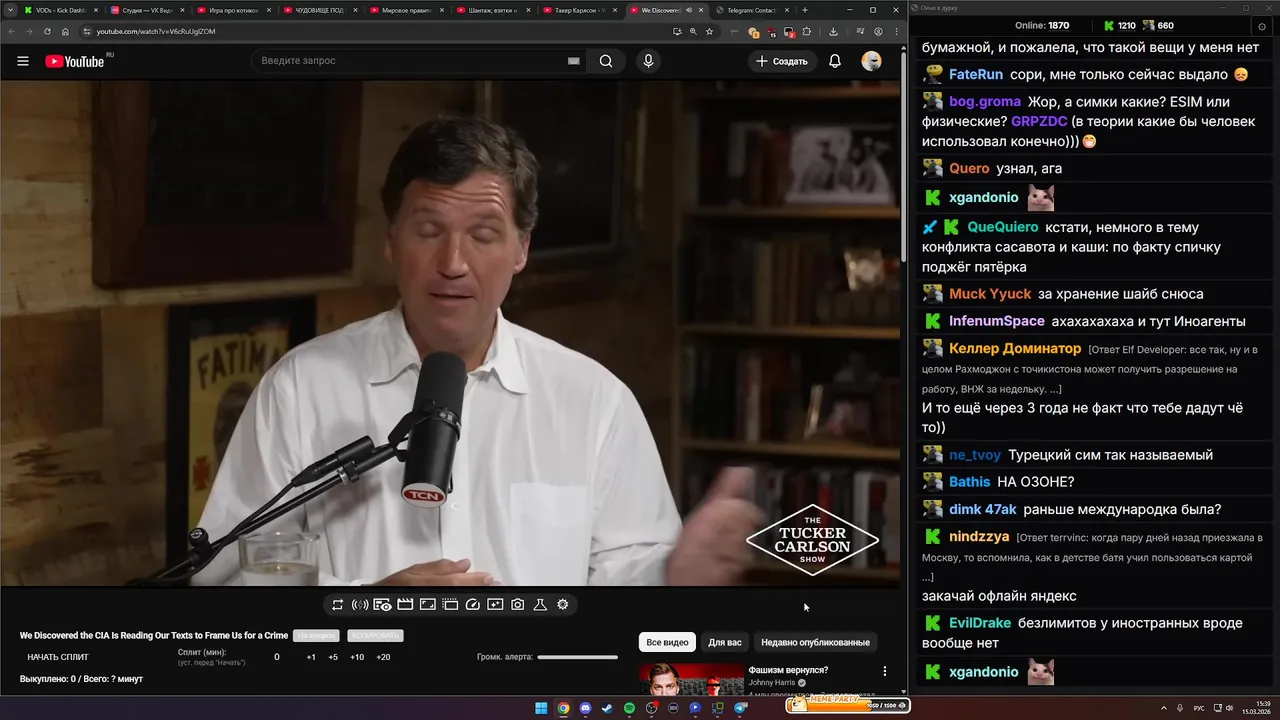Click the eye overlay icon in video toolbar
Image resolution: width=1280 pixels, height=720 pixels.
382,605
